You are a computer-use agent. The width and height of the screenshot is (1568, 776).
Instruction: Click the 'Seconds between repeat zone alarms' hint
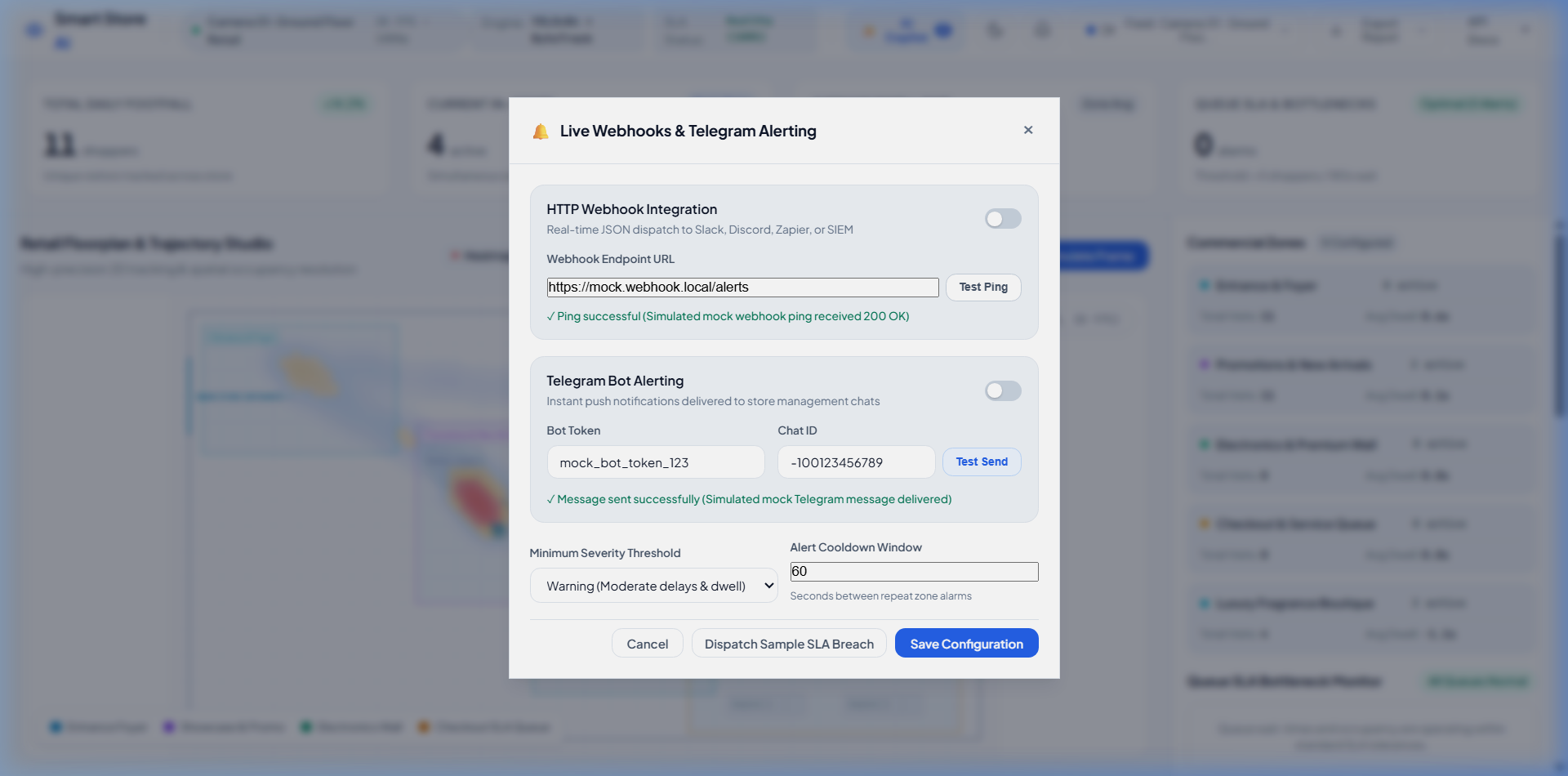pyautogui.click(x=880, y=596)
